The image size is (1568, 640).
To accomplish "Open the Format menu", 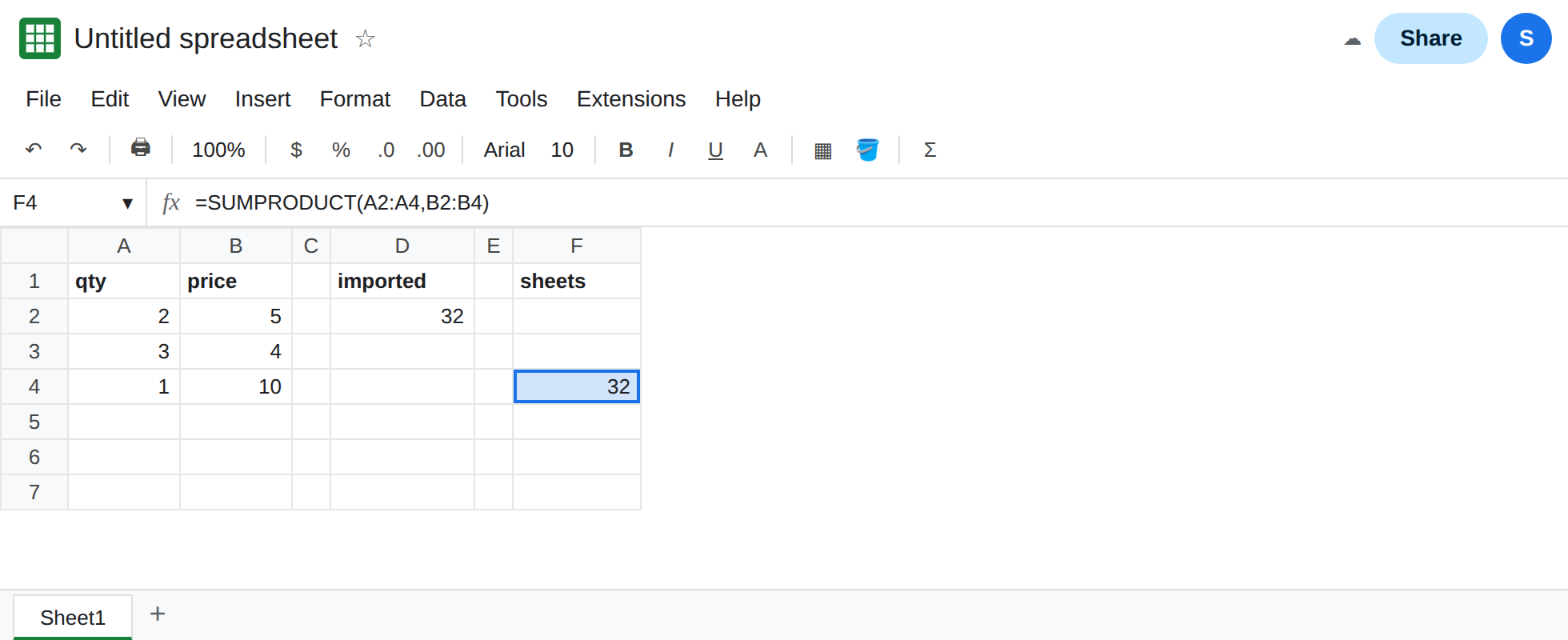I will point(354,98).
